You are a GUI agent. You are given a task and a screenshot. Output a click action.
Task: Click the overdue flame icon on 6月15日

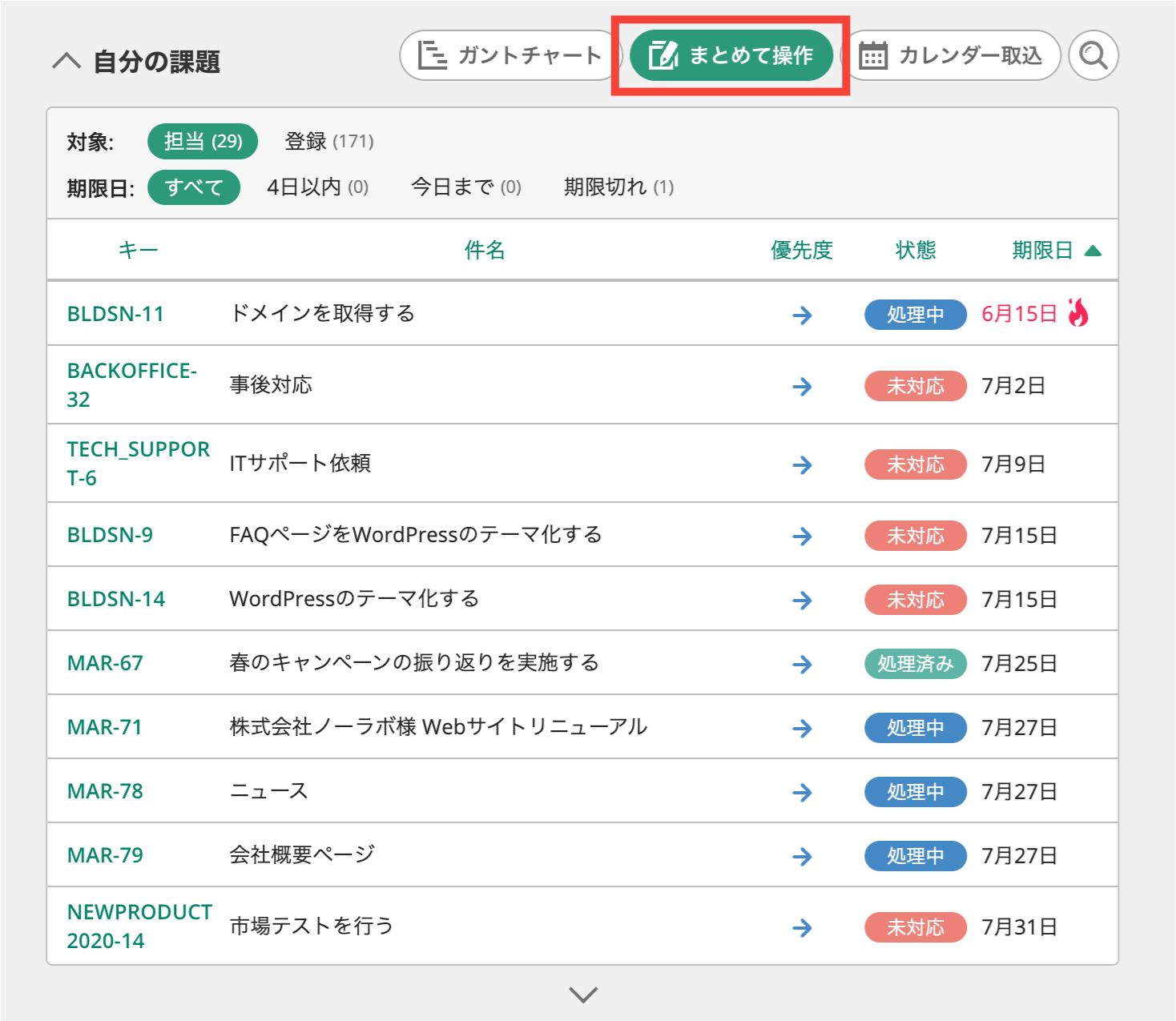pos(1078,313)
